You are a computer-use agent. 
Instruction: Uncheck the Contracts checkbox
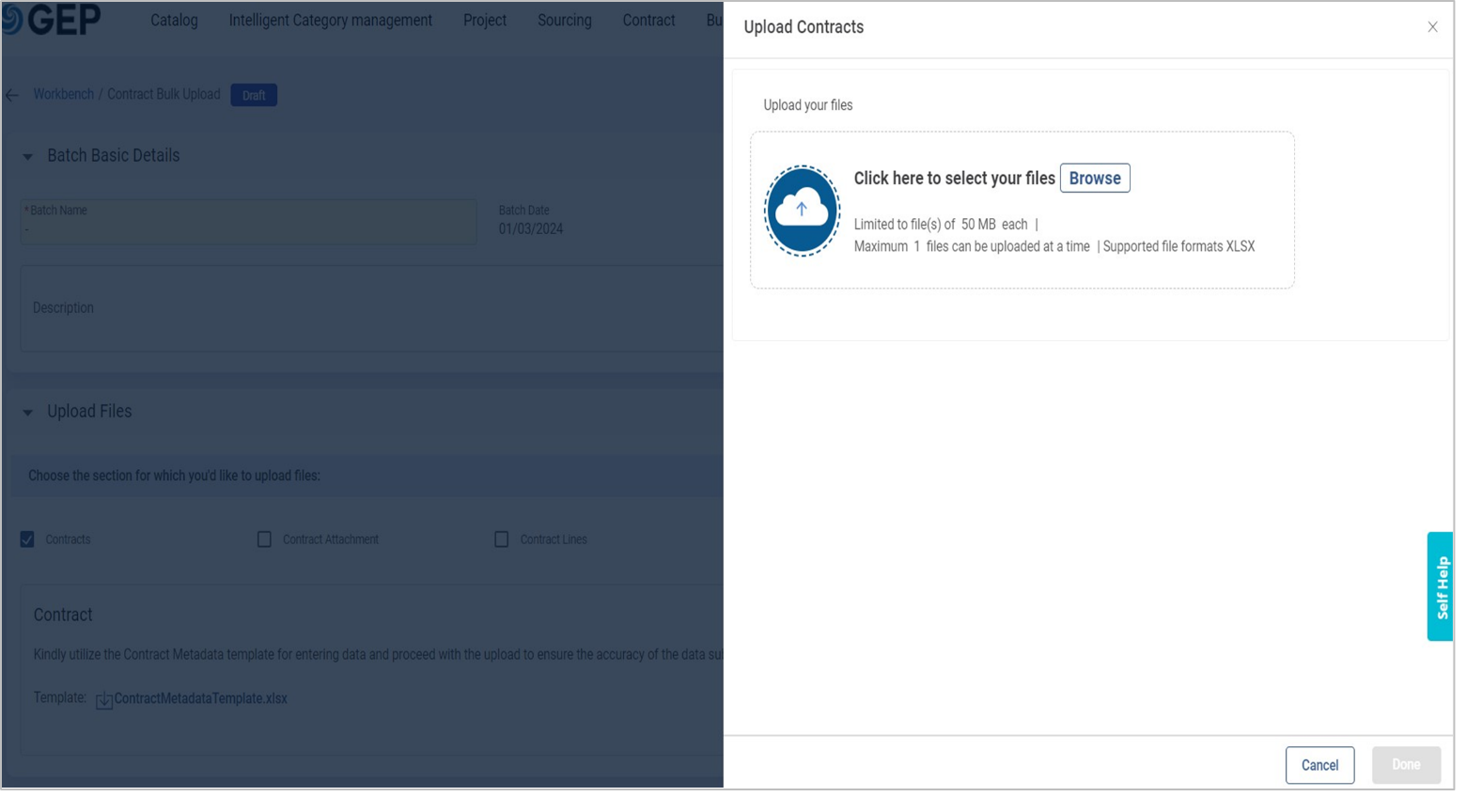[27, 539]
